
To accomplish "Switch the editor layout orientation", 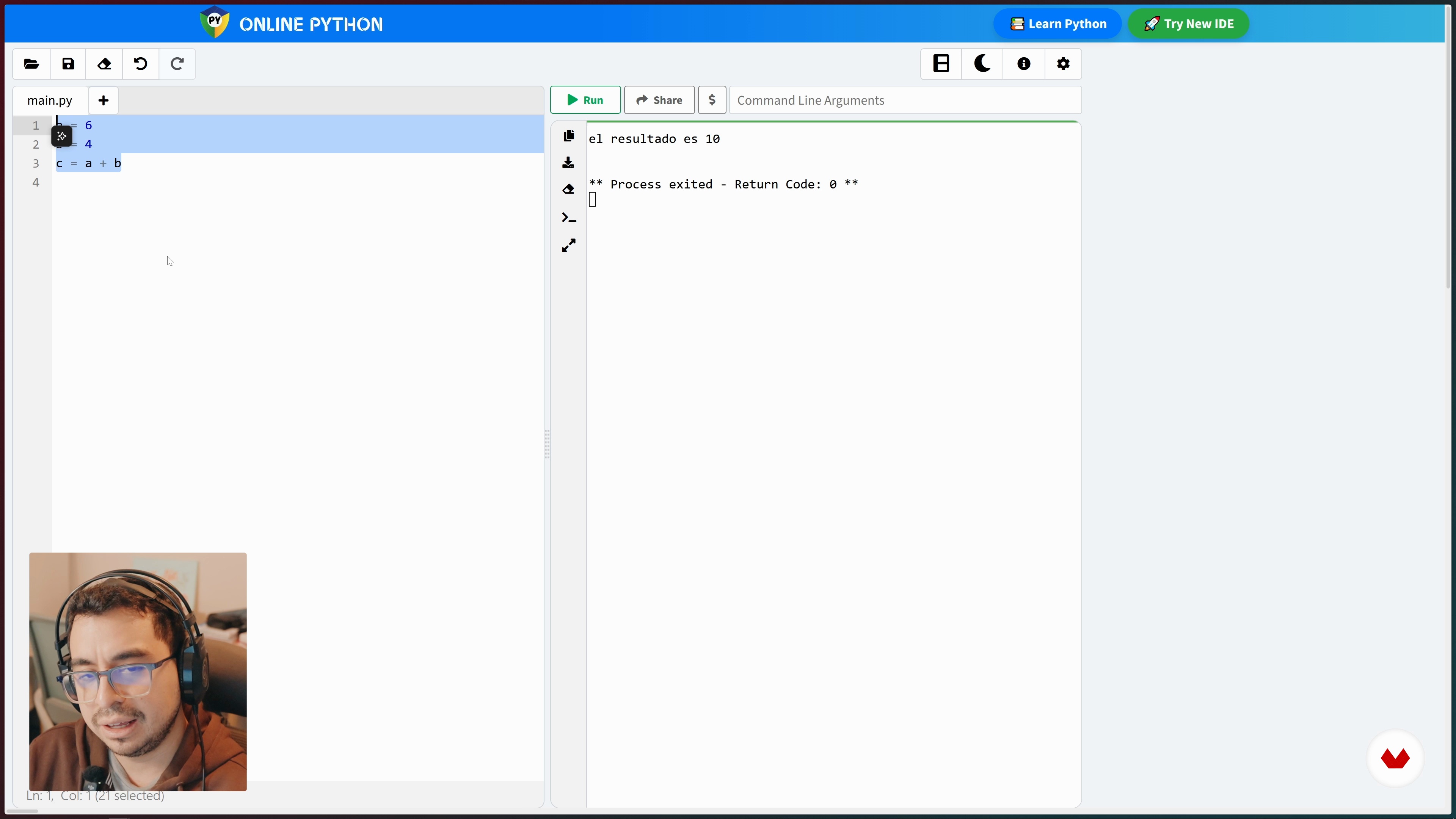I will click(x=941, y=64).
